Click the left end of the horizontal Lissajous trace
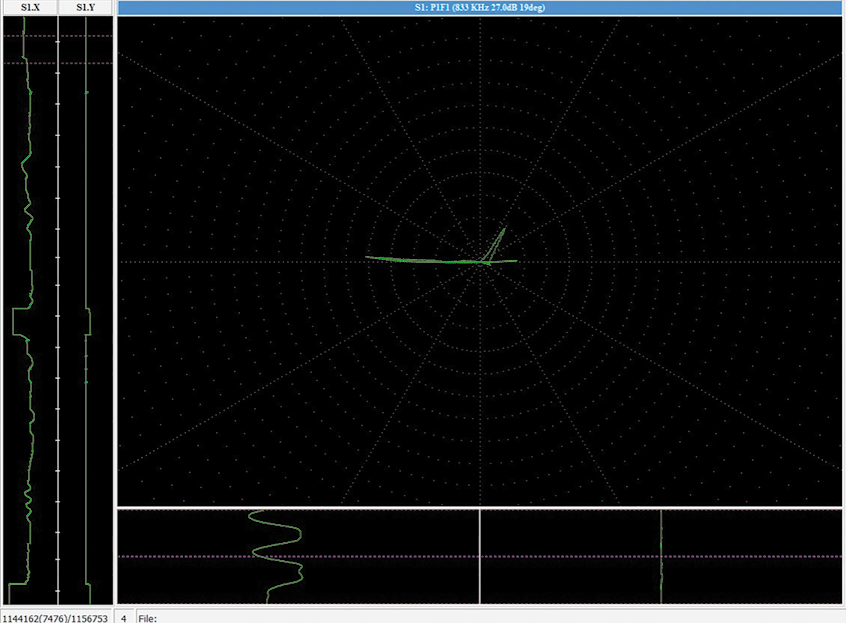 point(368,257)
